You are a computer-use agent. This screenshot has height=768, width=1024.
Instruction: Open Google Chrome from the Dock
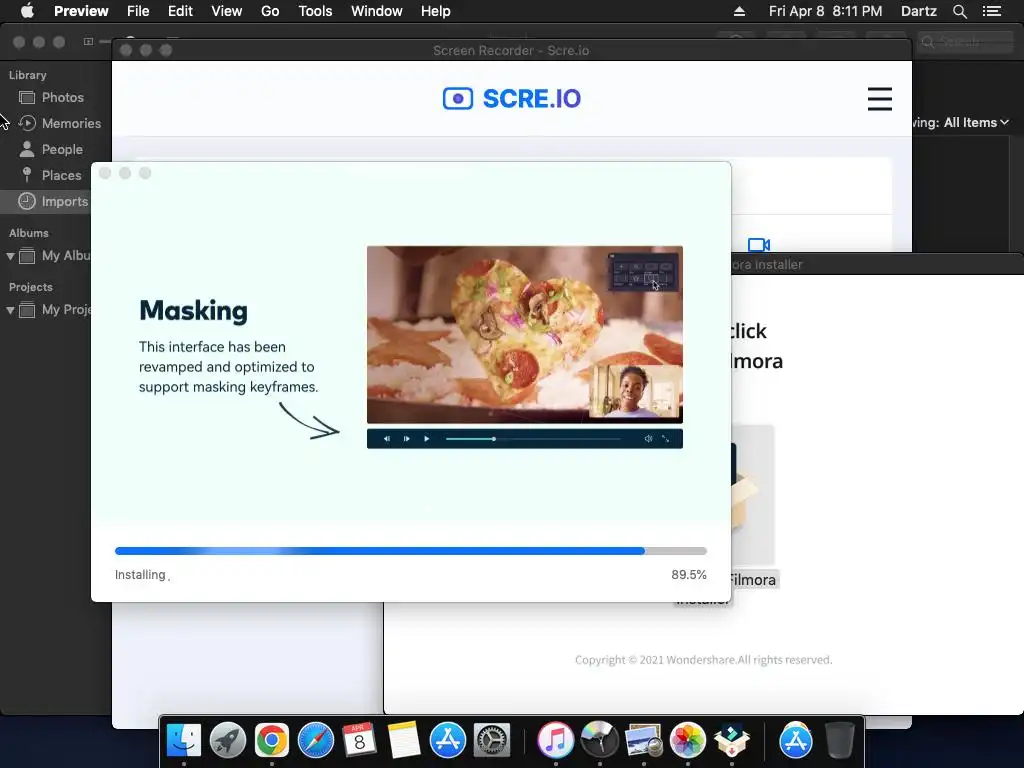click(272, 740)
